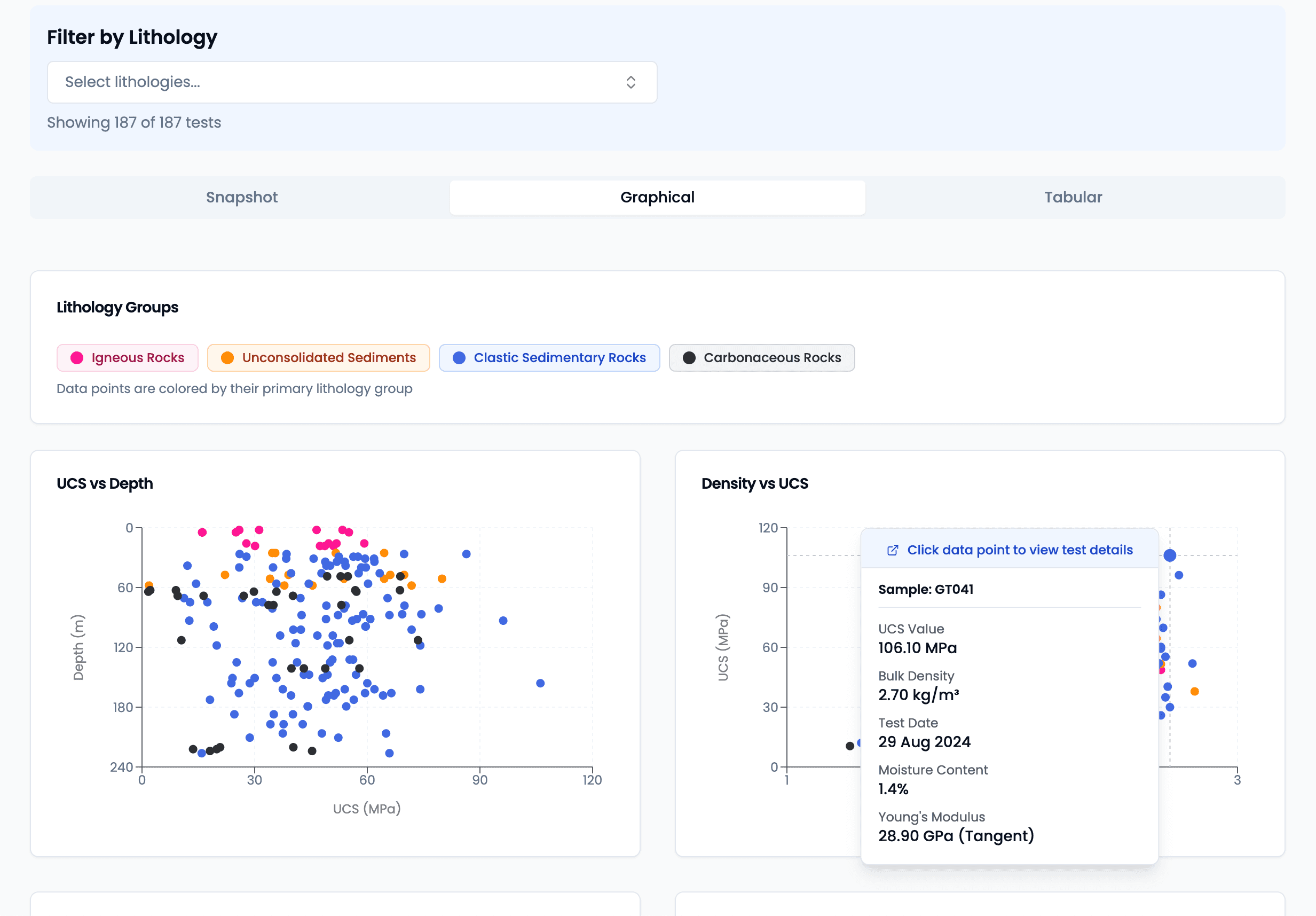
Task: Toggle the Carbonaceous Rocks group filter
Action: point(762,357)
